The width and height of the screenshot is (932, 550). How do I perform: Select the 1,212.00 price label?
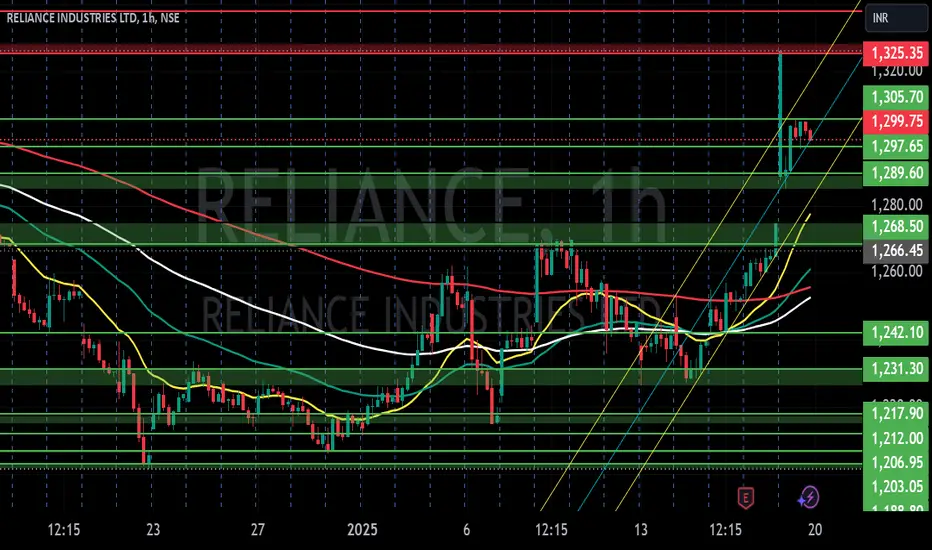pos(896,438)
